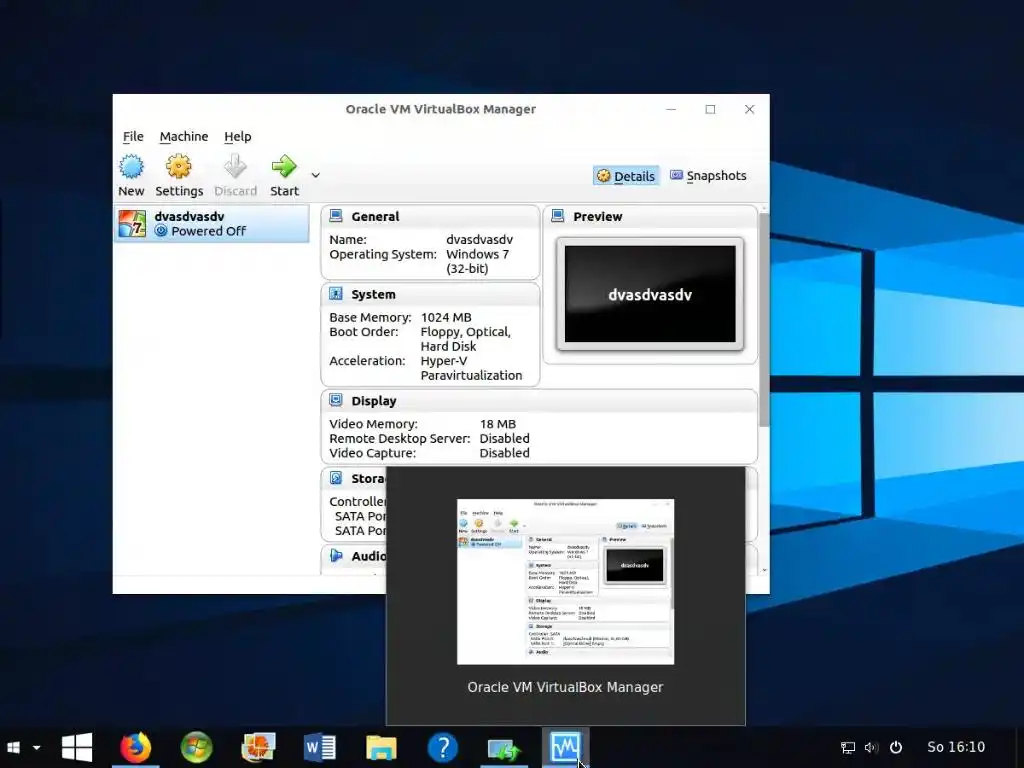Click the Storage section icon
The height and width of the screenshot is (768, 1024).
tap(336, 477)
